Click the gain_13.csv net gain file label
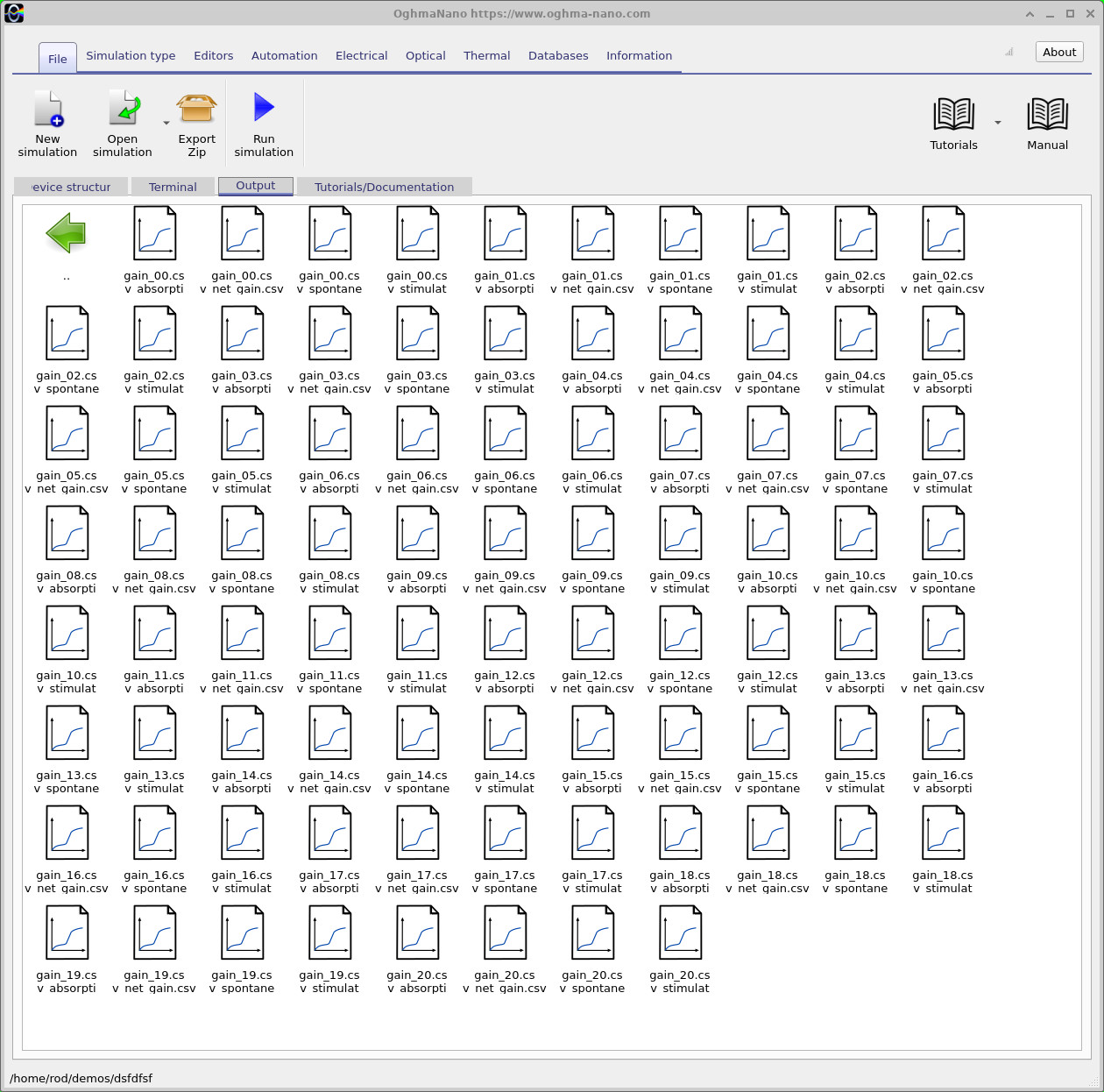 [x=943, y=682]
